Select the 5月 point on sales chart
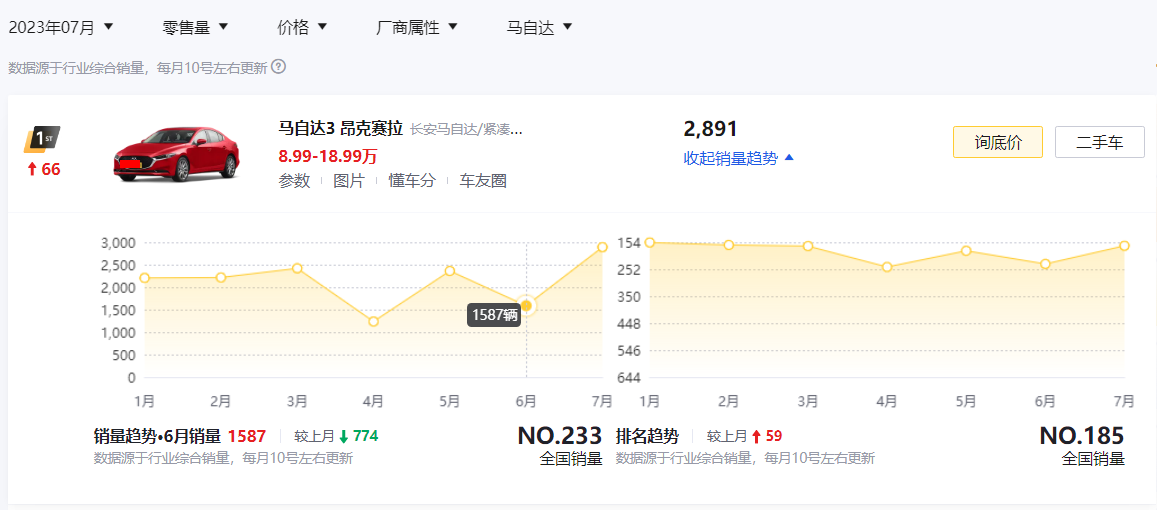 (x=449, y=271)
